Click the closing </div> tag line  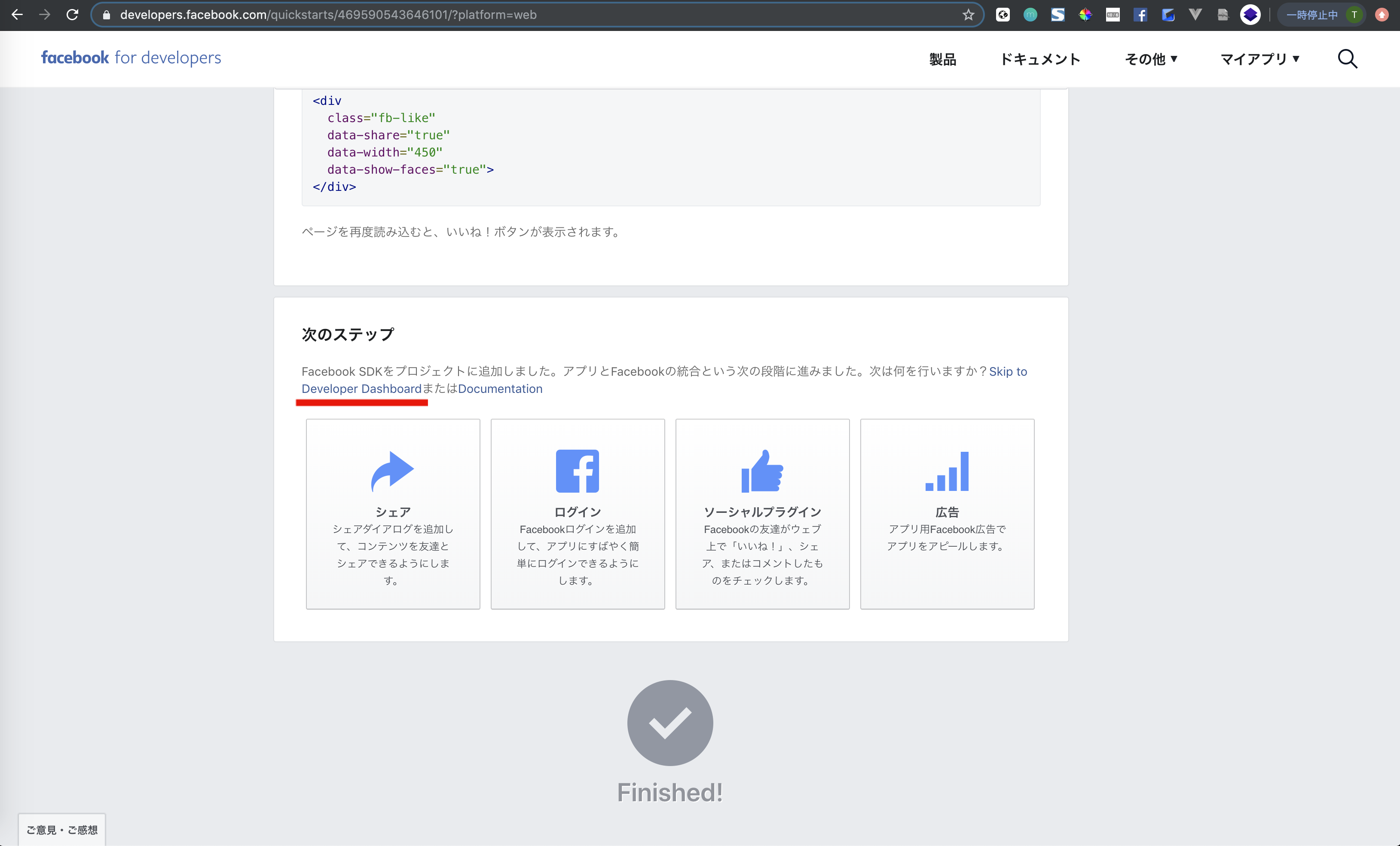click(x=334, y=187)
